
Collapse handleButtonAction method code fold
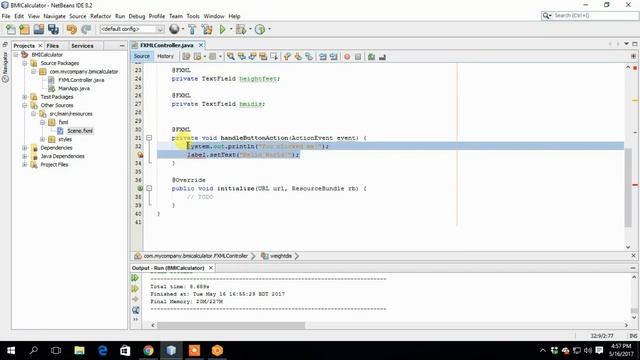click(x=149, y=138)
